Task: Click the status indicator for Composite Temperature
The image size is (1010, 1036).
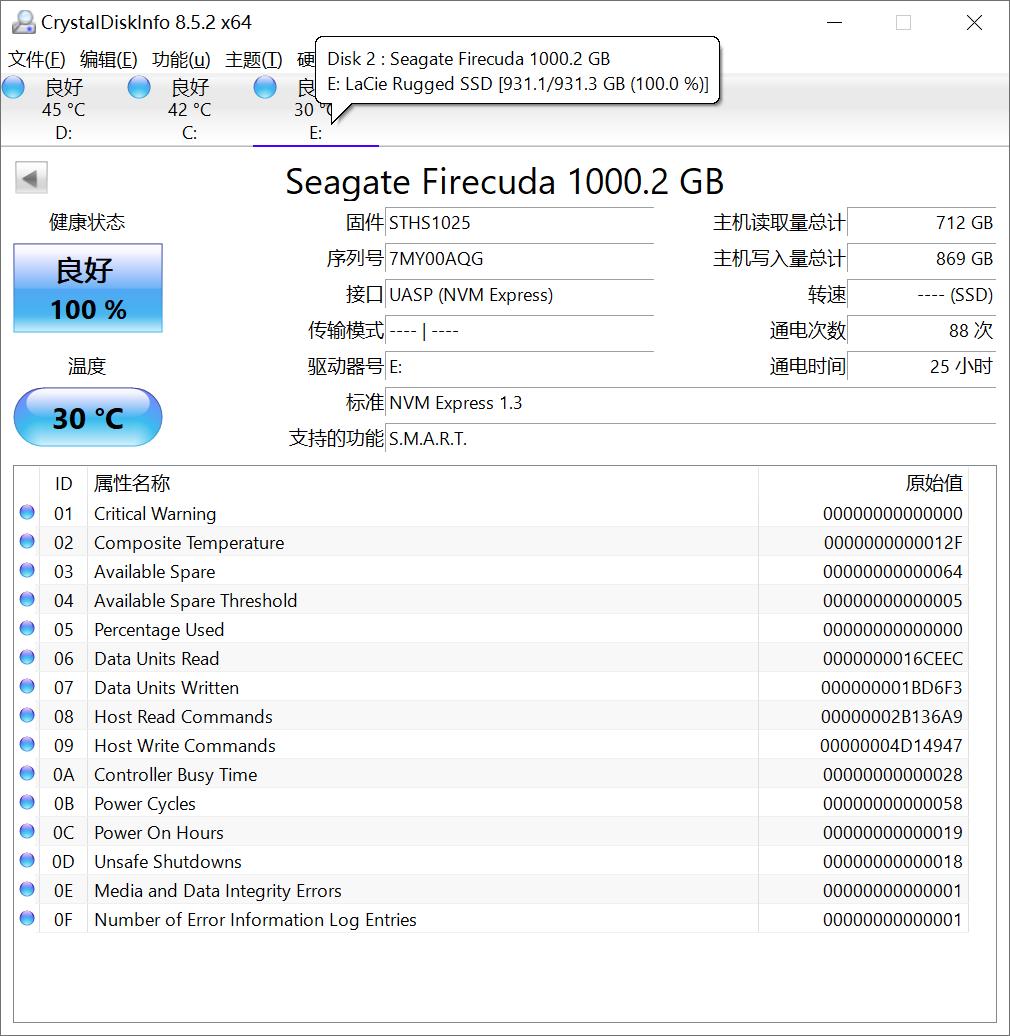Action: pyautogui.click(x=26, y=541)
